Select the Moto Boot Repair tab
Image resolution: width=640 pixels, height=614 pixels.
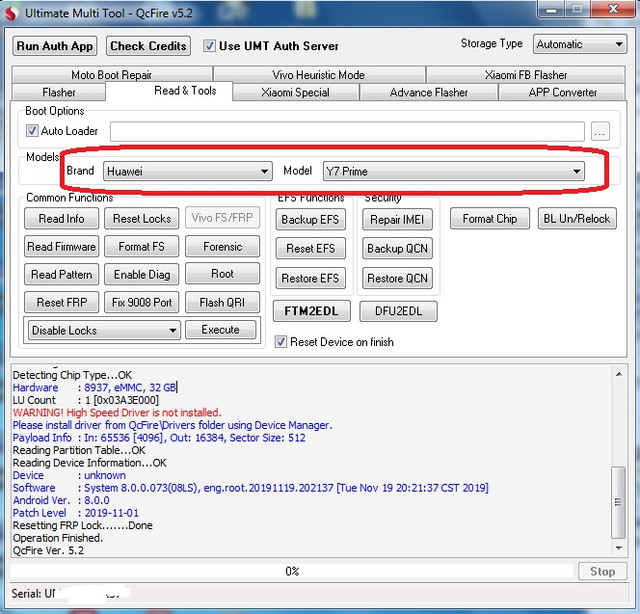[111, 75]
